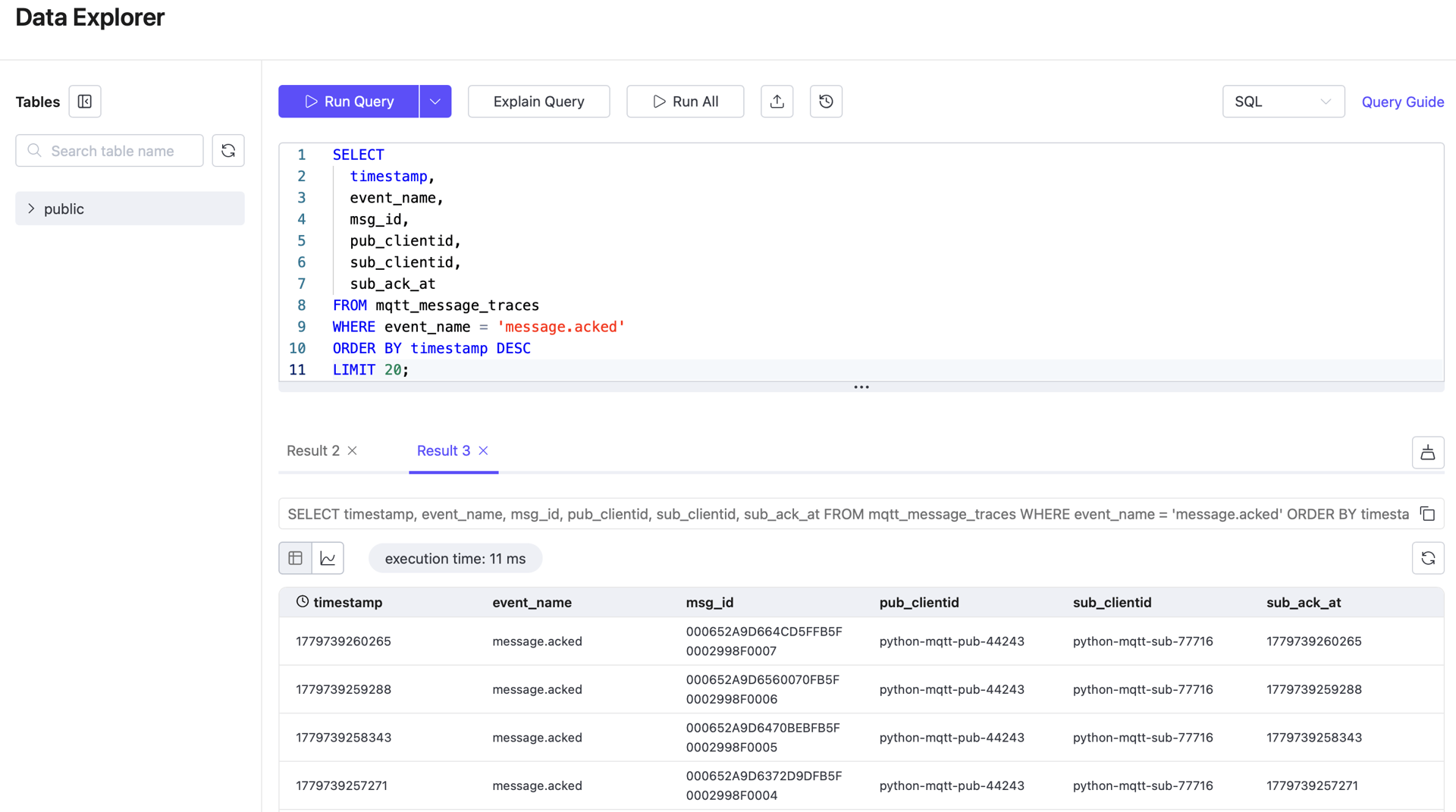Click the Explain Query button
The image size is (1456, 812).
(538, 102)
